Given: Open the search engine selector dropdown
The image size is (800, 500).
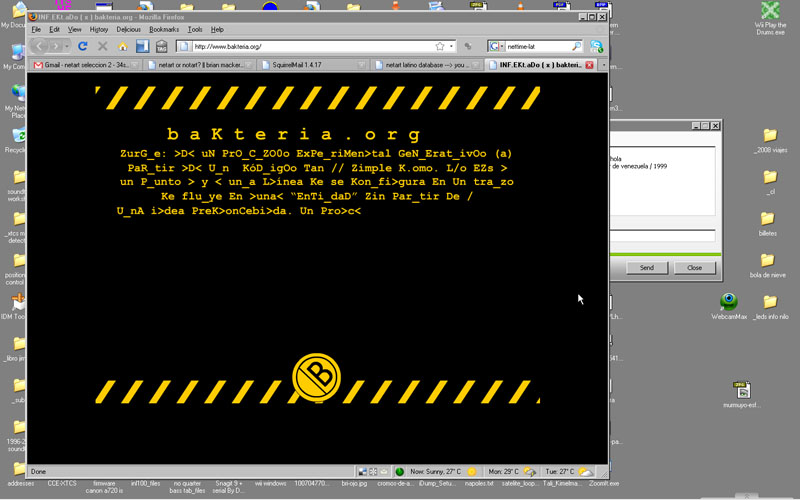Looking at the screenshot, I should point(496,46).
